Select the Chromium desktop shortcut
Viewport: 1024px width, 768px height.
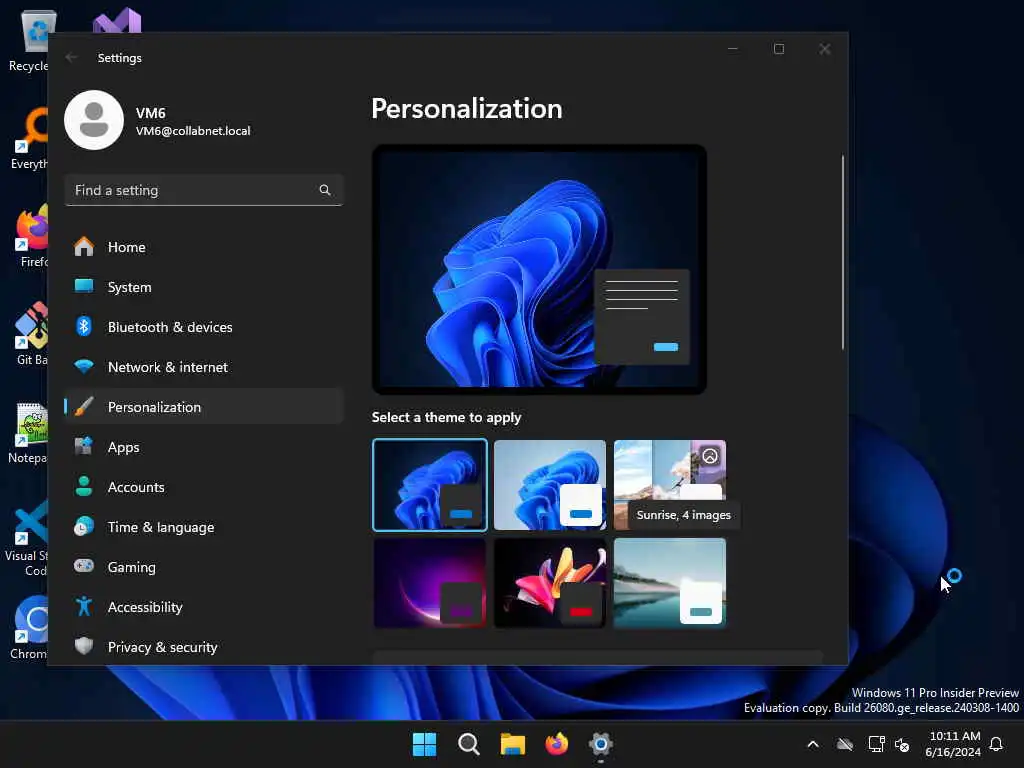click(x=28, y=628)
